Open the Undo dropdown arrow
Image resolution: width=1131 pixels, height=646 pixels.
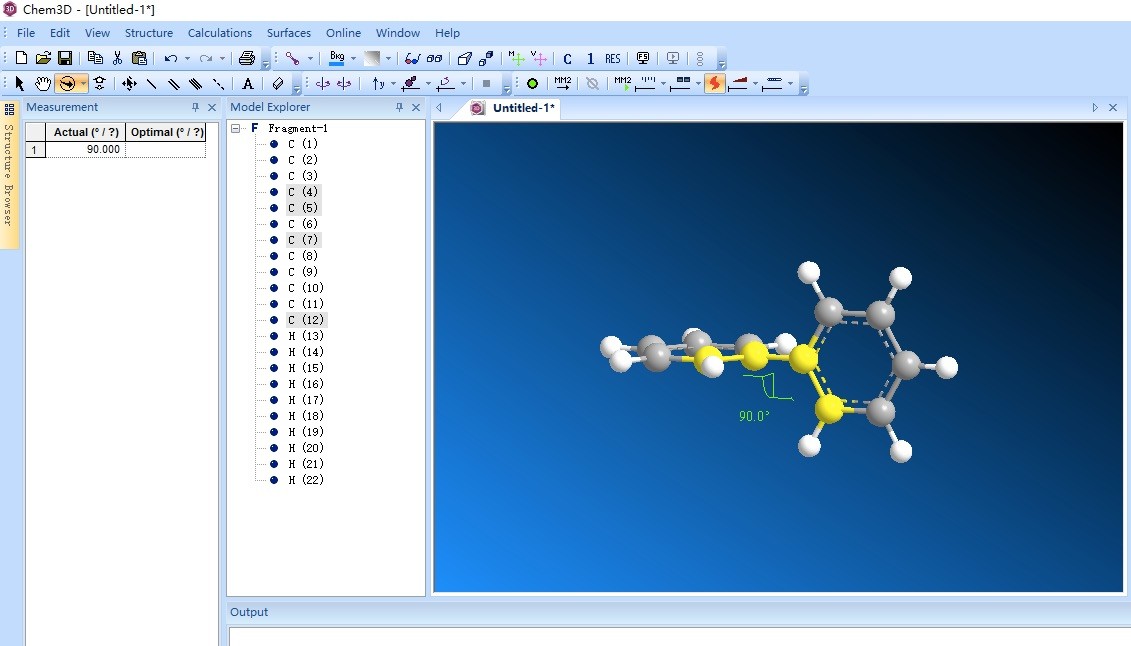tap(187, 58)
